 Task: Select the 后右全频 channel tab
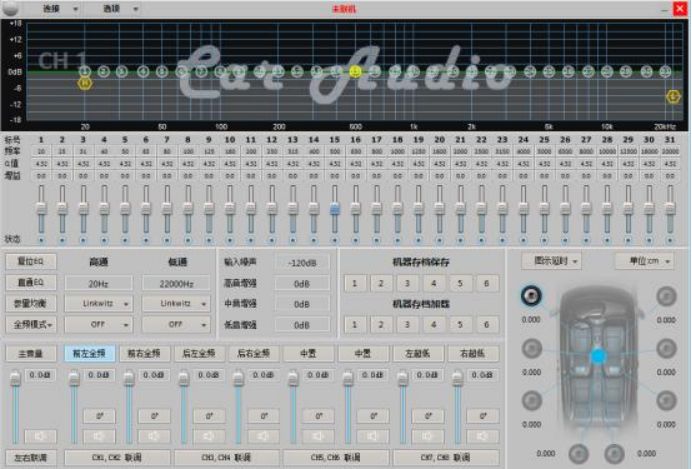click(254, 353)
